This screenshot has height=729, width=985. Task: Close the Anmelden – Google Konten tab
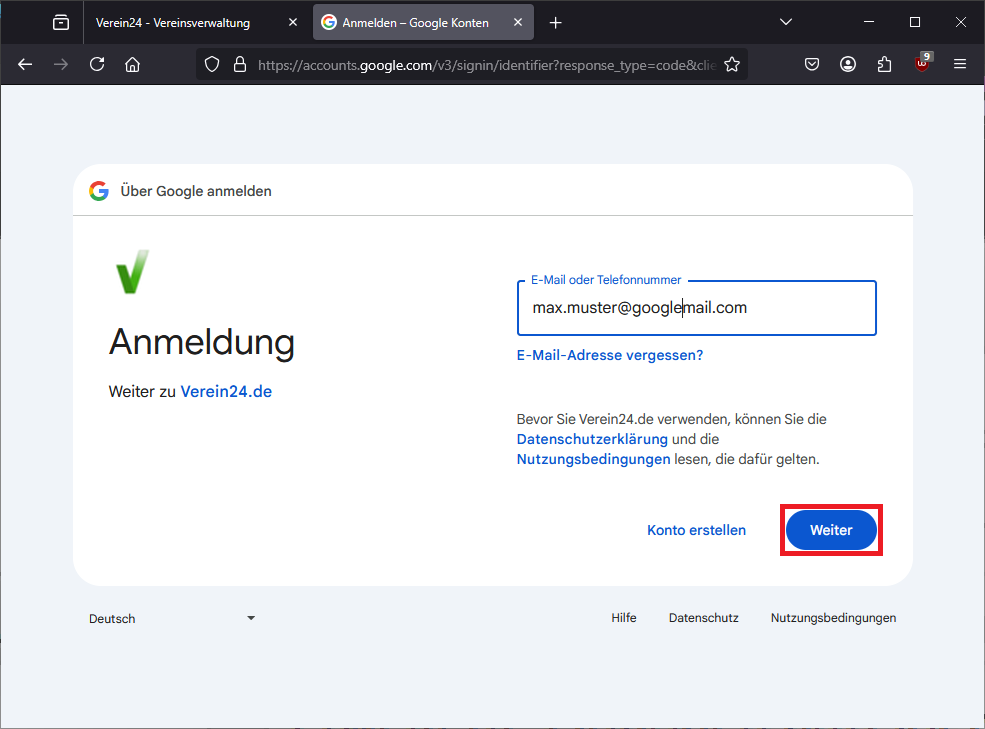(x=518, y=23)
